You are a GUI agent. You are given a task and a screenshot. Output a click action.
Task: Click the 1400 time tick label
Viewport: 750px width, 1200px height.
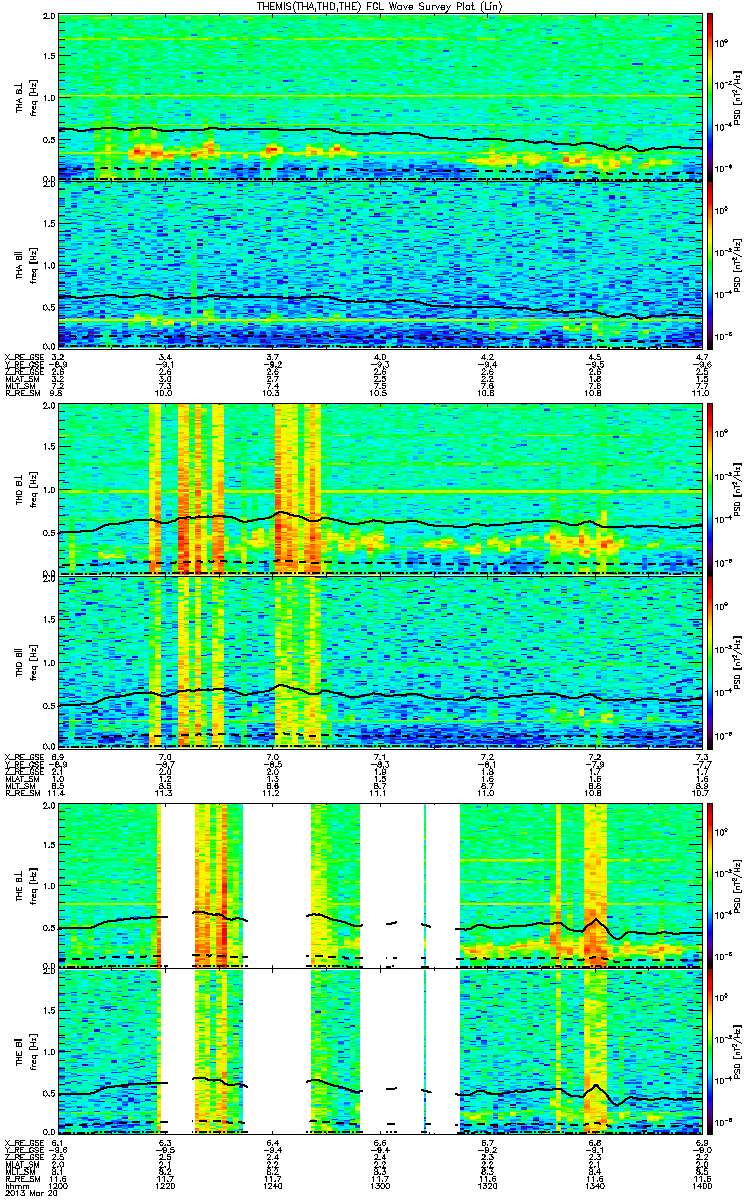coord(701,1185)
